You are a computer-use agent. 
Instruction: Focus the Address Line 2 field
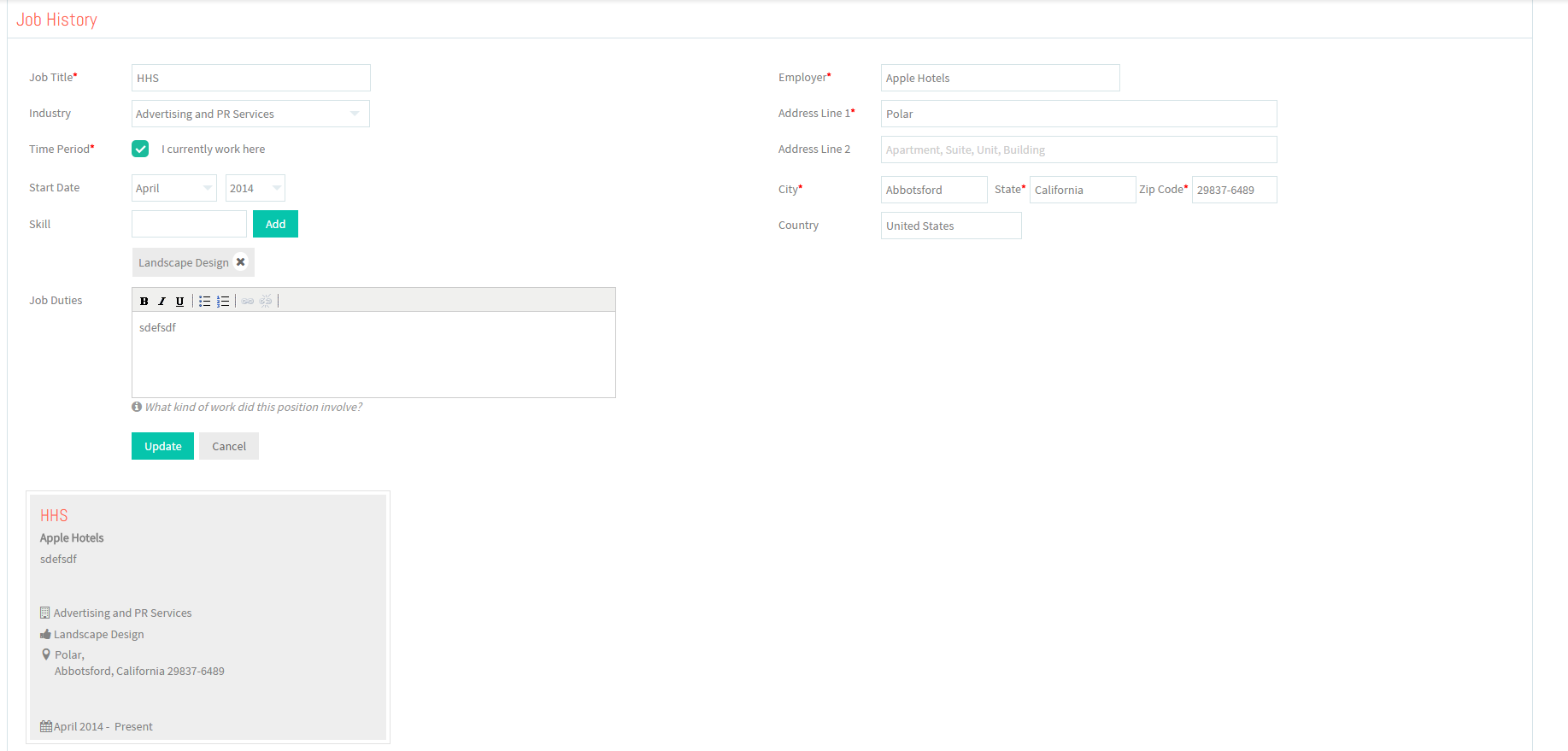1078,150
